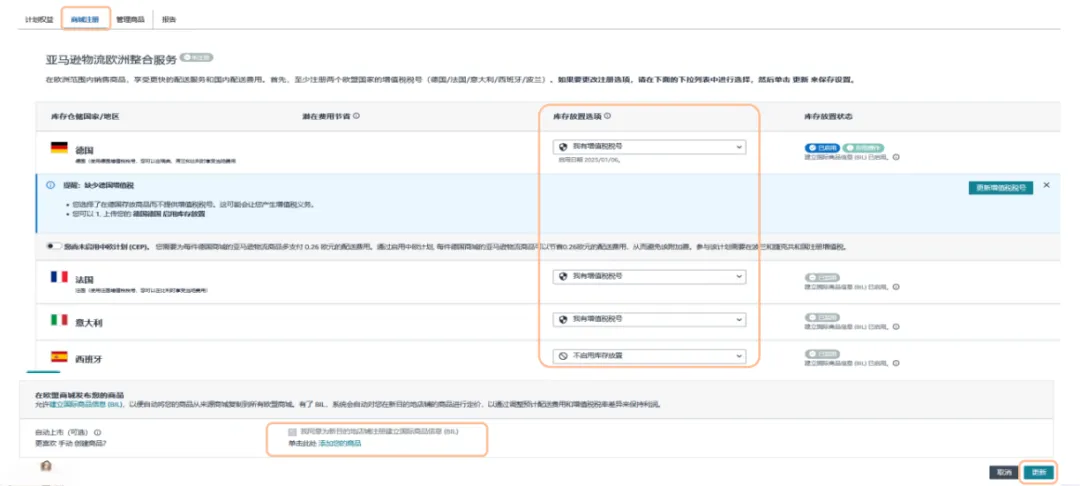1080x486 pixels.
Task: Click Germany's green status badge
Action: [862, 148]
